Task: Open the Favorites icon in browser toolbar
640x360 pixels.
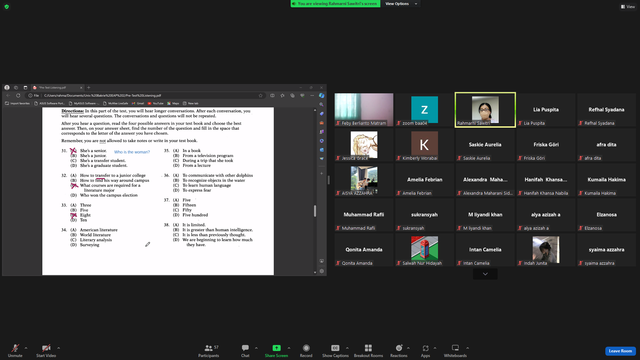Action: click(282, 96)
